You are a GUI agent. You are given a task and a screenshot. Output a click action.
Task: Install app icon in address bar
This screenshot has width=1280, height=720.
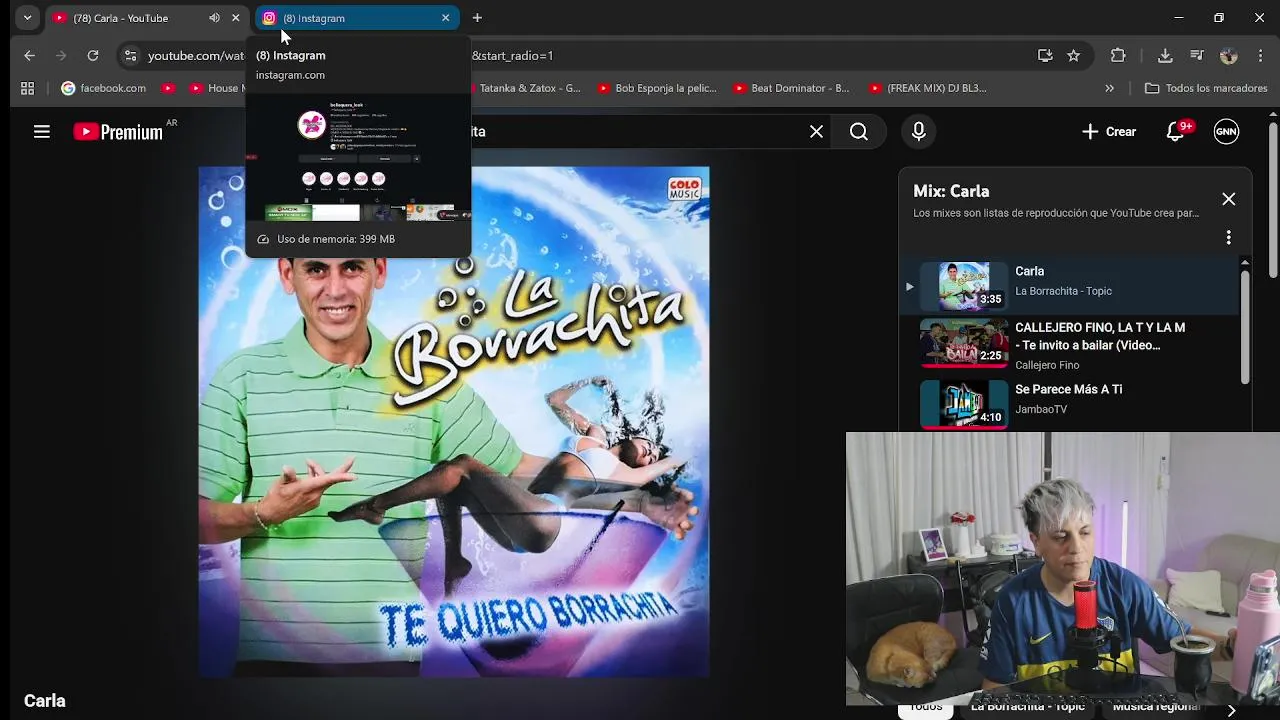(x=1045, y=56)
